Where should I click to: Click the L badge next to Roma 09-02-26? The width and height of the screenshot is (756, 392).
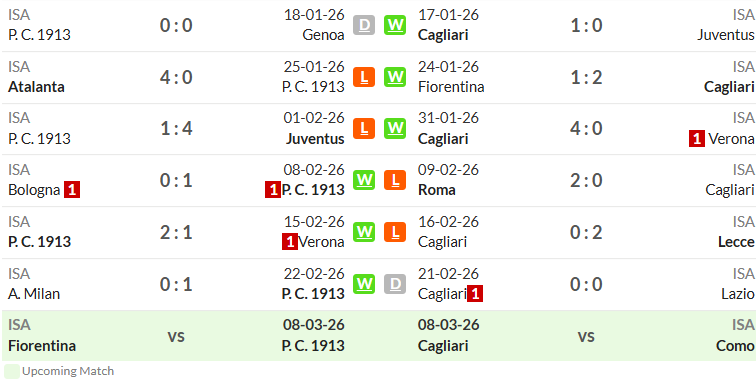tap(395, 180)
